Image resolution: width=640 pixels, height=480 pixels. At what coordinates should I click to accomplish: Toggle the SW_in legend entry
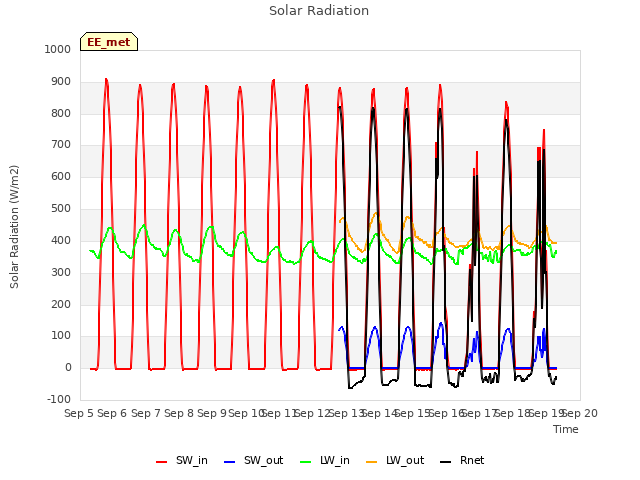coord(182,461)
